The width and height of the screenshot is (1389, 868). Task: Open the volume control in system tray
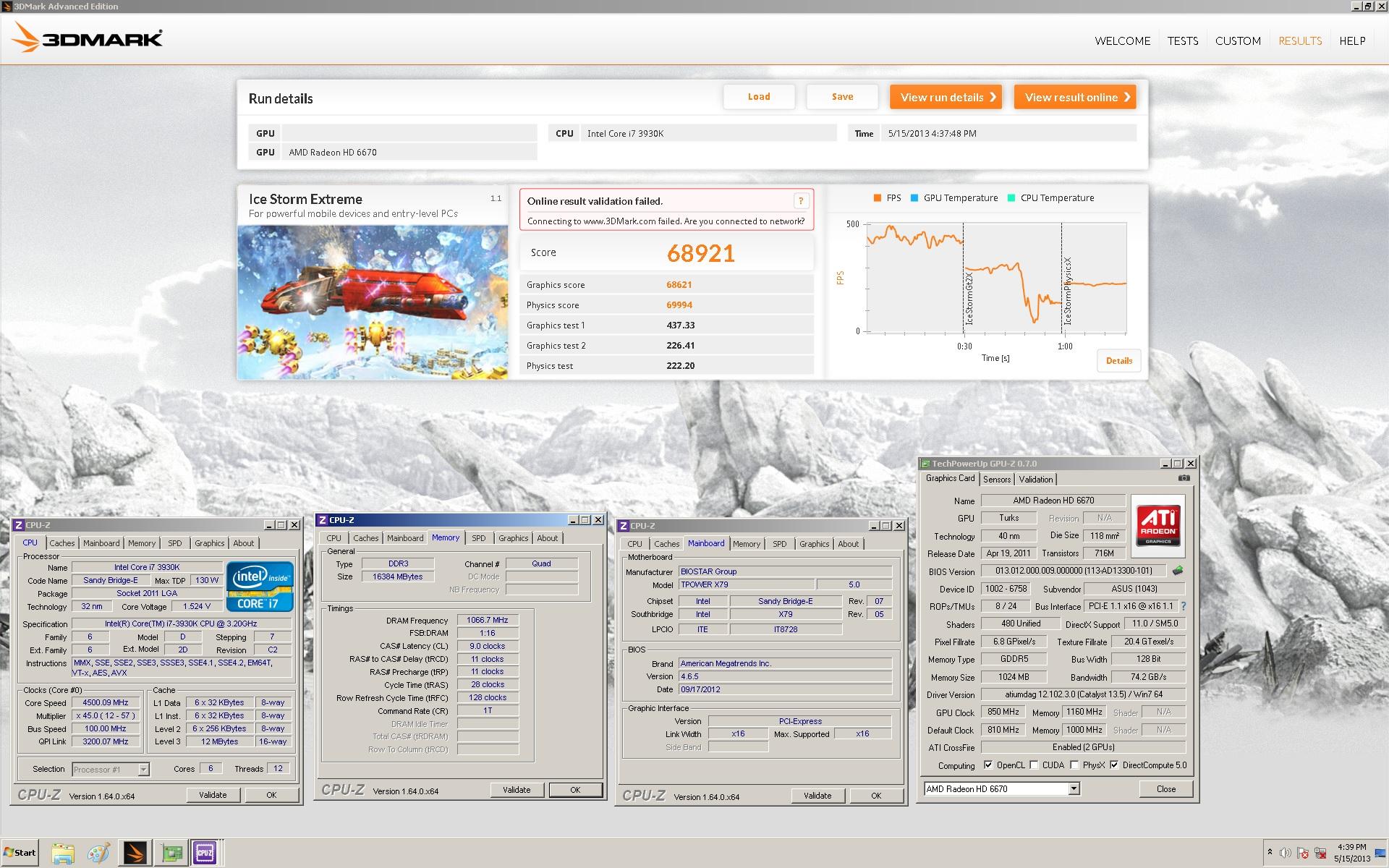pos(1286,853)
